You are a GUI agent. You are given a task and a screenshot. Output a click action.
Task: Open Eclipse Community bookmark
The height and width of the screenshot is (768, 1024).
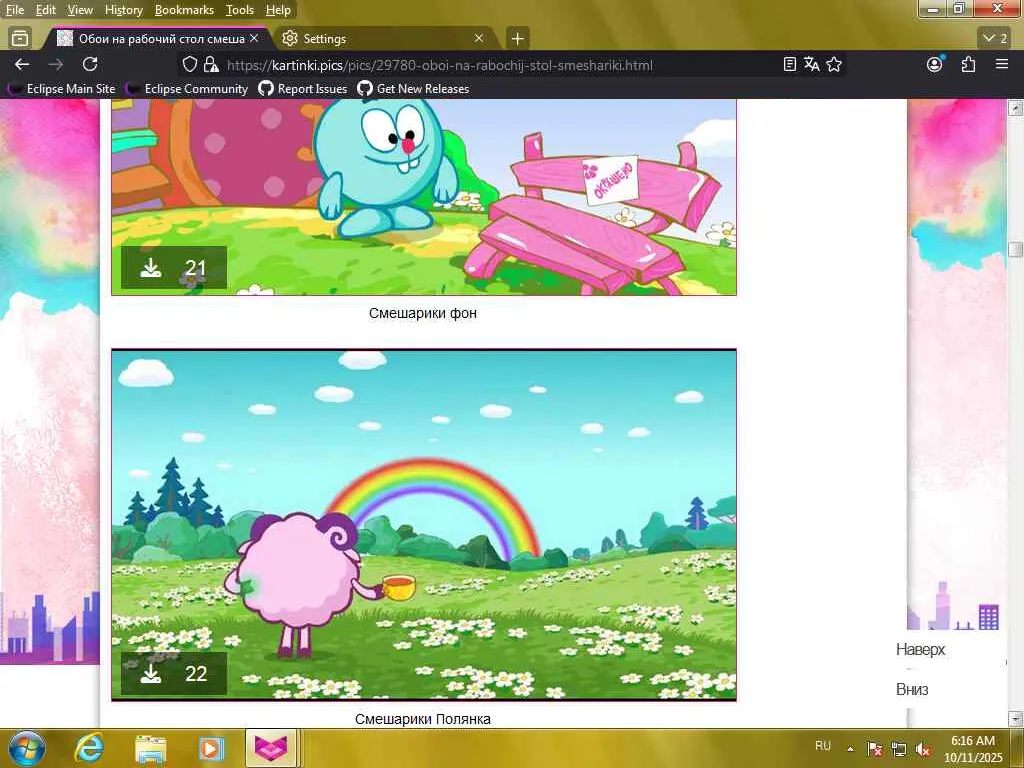[x=189, y=89]
